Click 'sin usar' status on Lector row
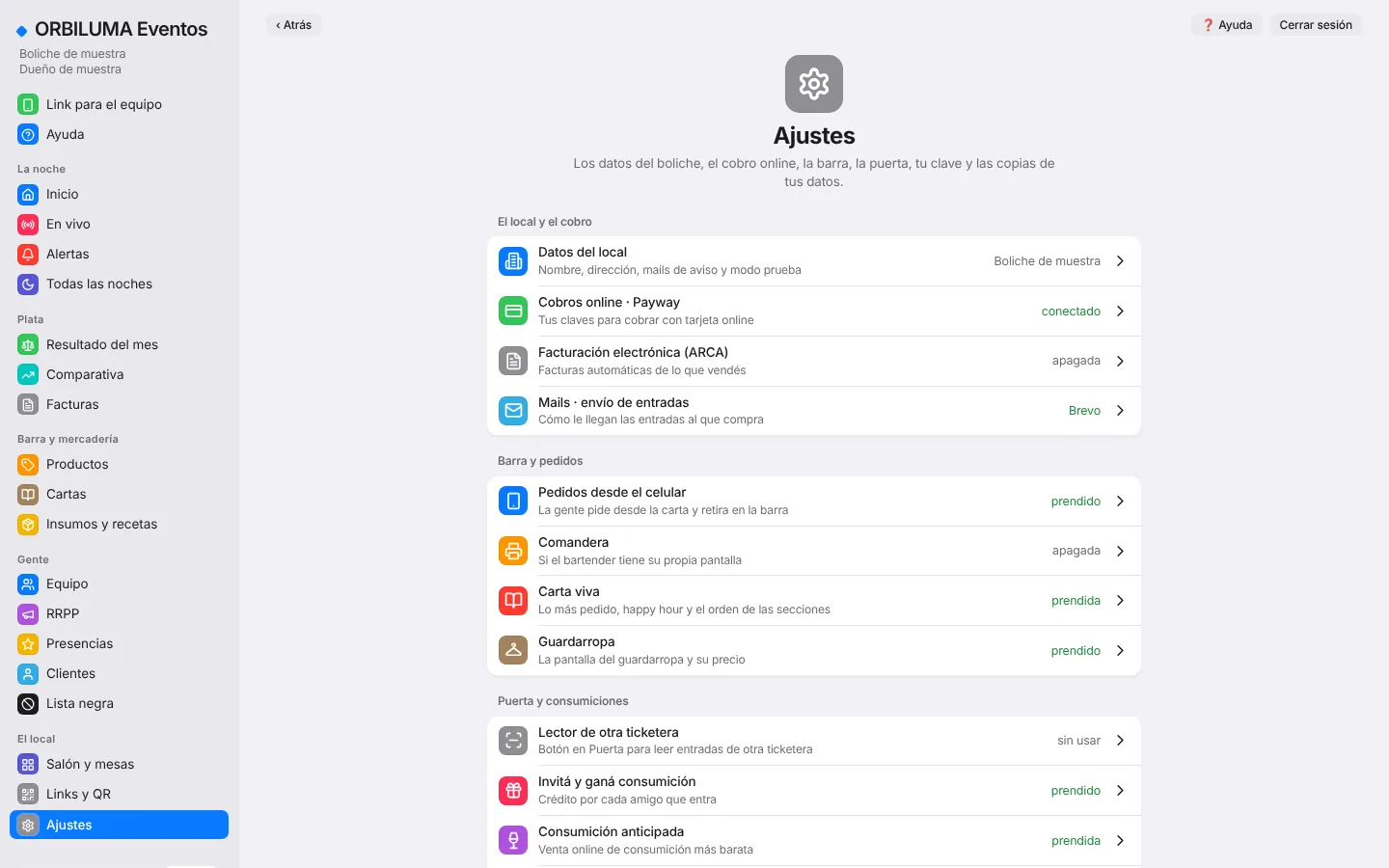 (1078, 741)
